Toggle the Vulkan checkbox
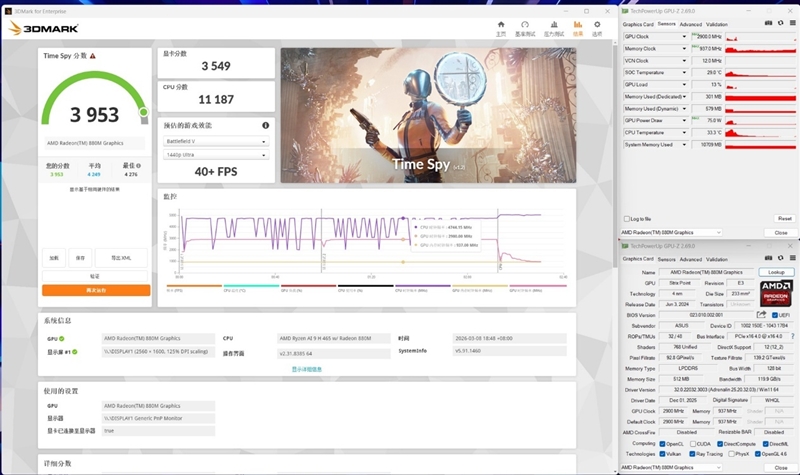This screenshot has height=475, width=800. coord(662,454)
